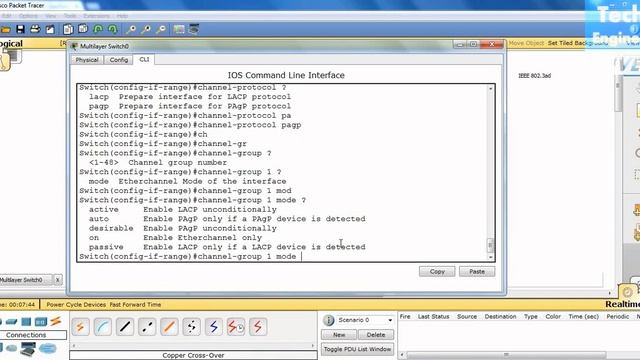Click the green Undo icon

98,29
